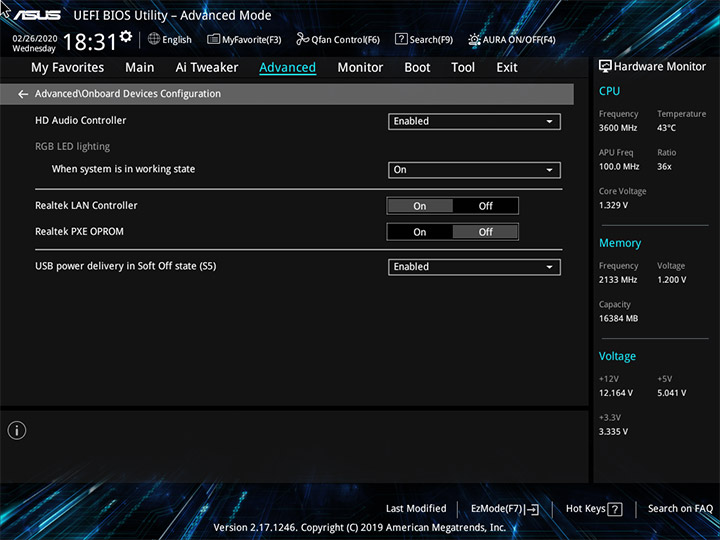Click the Qfan Control fan icon
Image resolution: width=720 pixels, height=540 pixels.
click(x=303, y=39)
